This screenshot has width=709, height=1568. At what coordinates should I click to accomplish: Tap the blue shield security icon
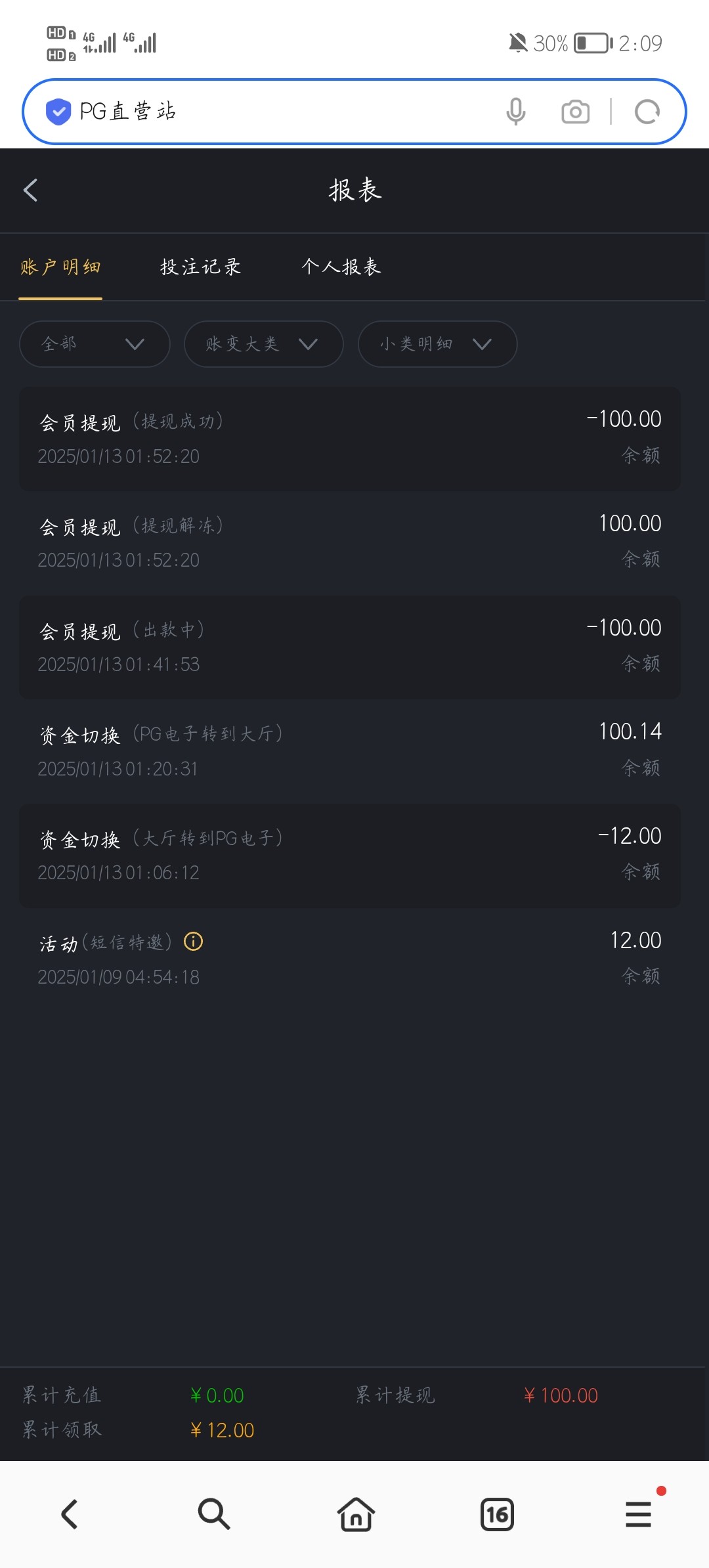pyautogui.click(x=58, y=112)
